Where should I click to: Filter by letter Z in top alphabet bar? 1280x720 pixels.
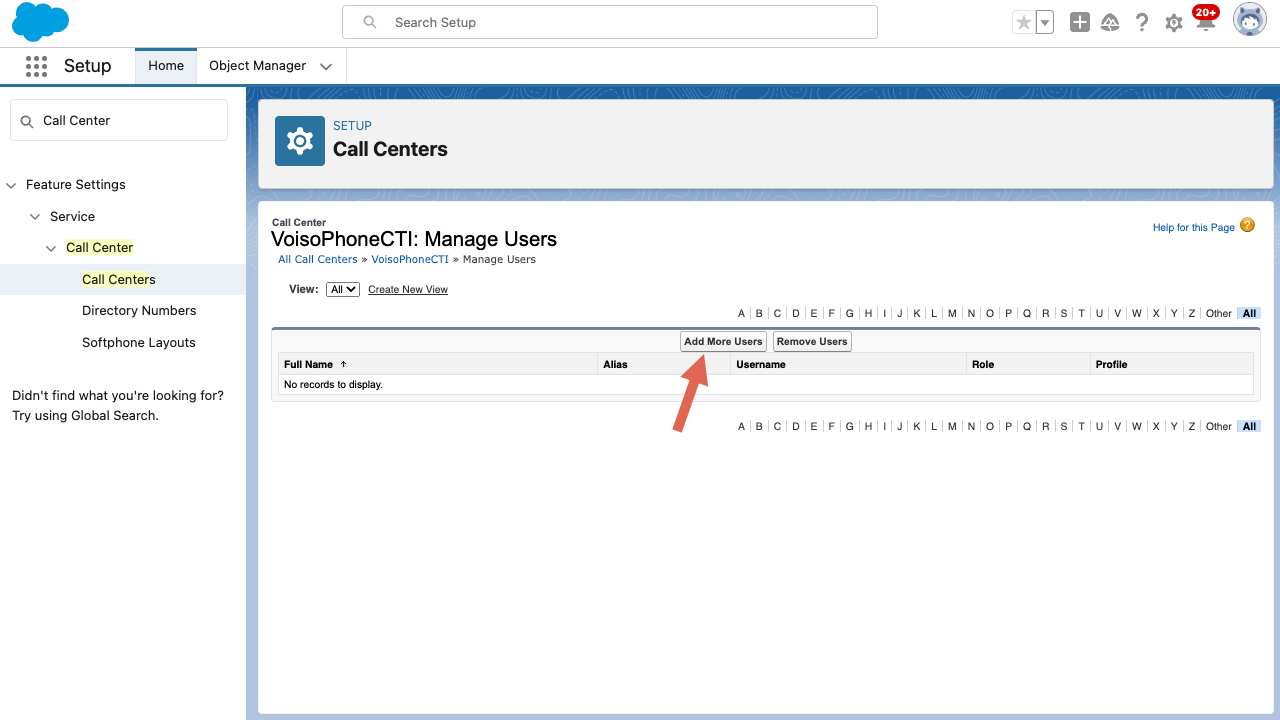[1192, 314]
